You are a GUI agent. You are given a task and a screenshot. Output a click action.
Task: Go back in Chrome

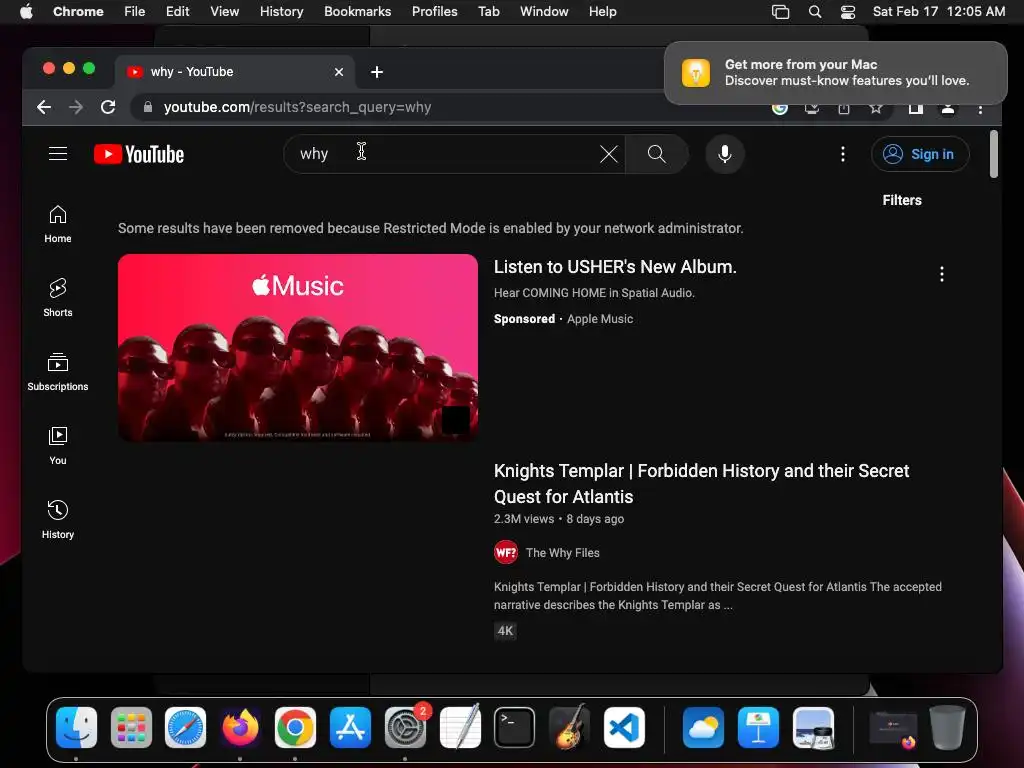(44, 107)
